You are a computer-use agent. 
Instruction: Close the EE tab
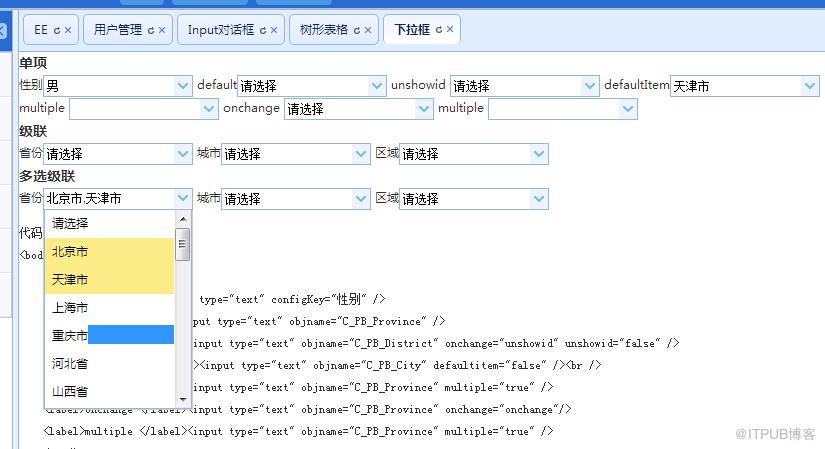click(x=68, y=30)
